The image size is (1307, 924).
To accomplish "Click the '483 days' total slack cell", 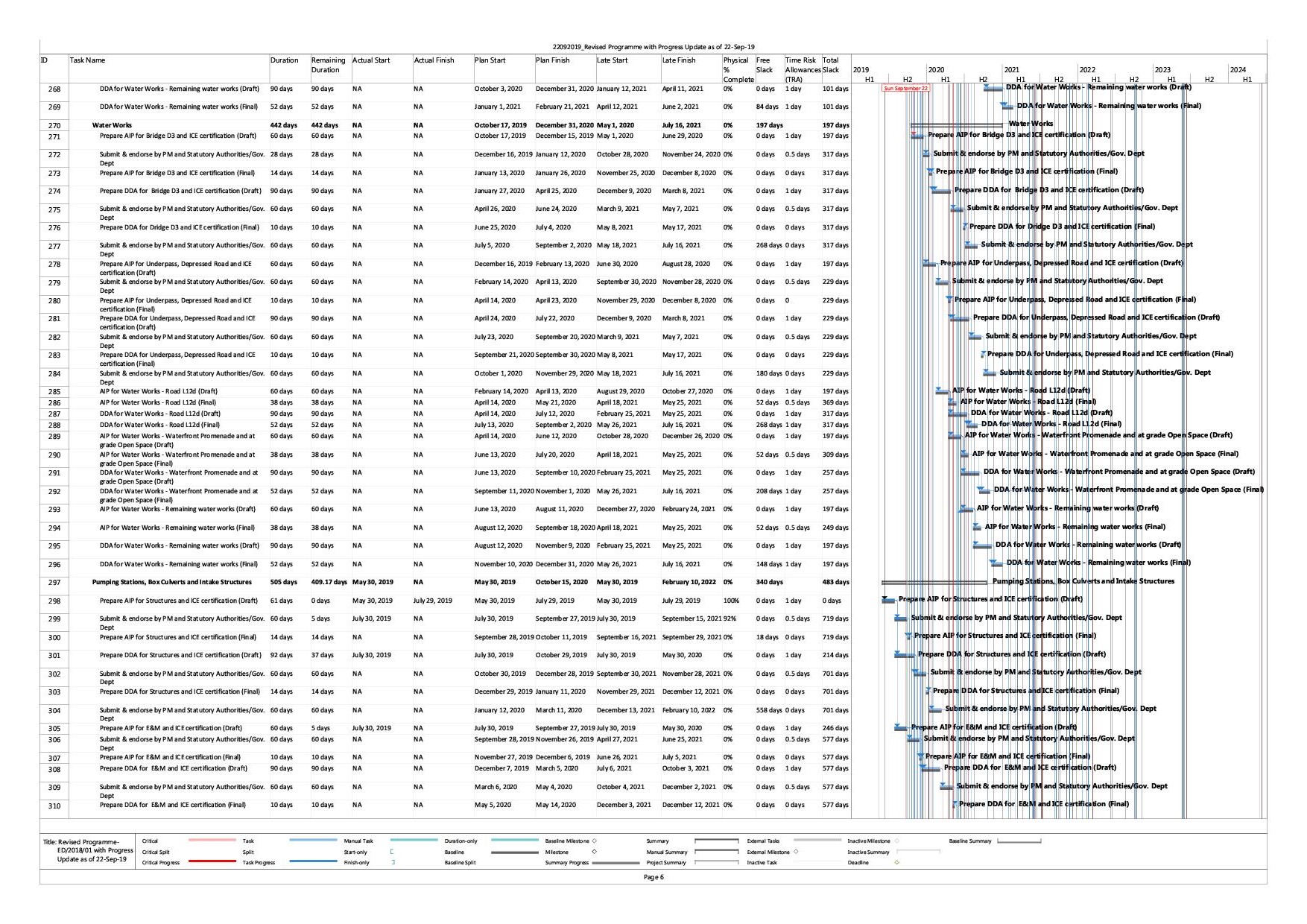I will pos(835,582).
